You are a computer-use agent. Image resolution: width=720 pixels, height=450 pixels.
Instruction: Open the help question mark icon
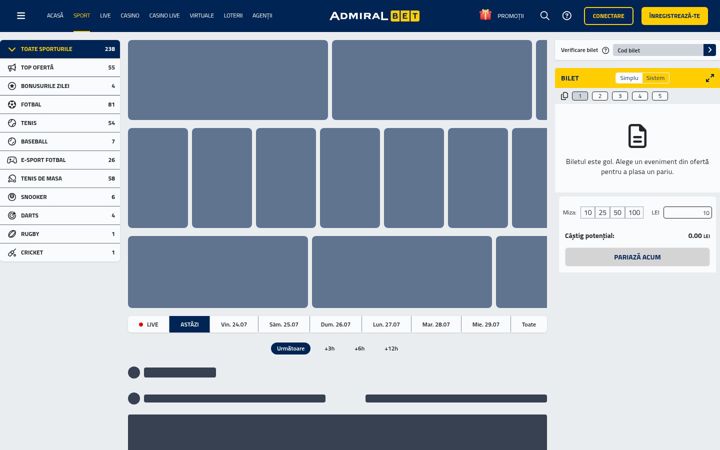tap(567, 16)
